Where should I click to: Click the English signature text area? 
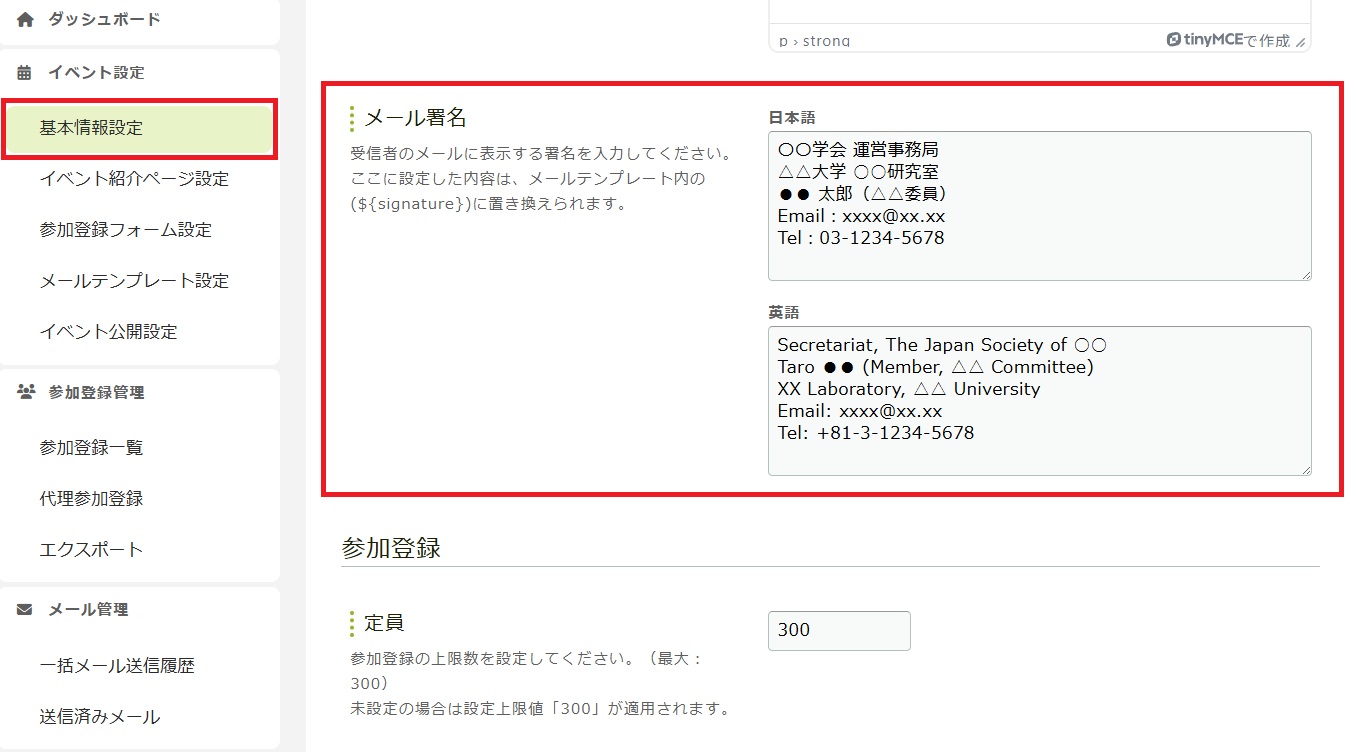click(1039, 400)
